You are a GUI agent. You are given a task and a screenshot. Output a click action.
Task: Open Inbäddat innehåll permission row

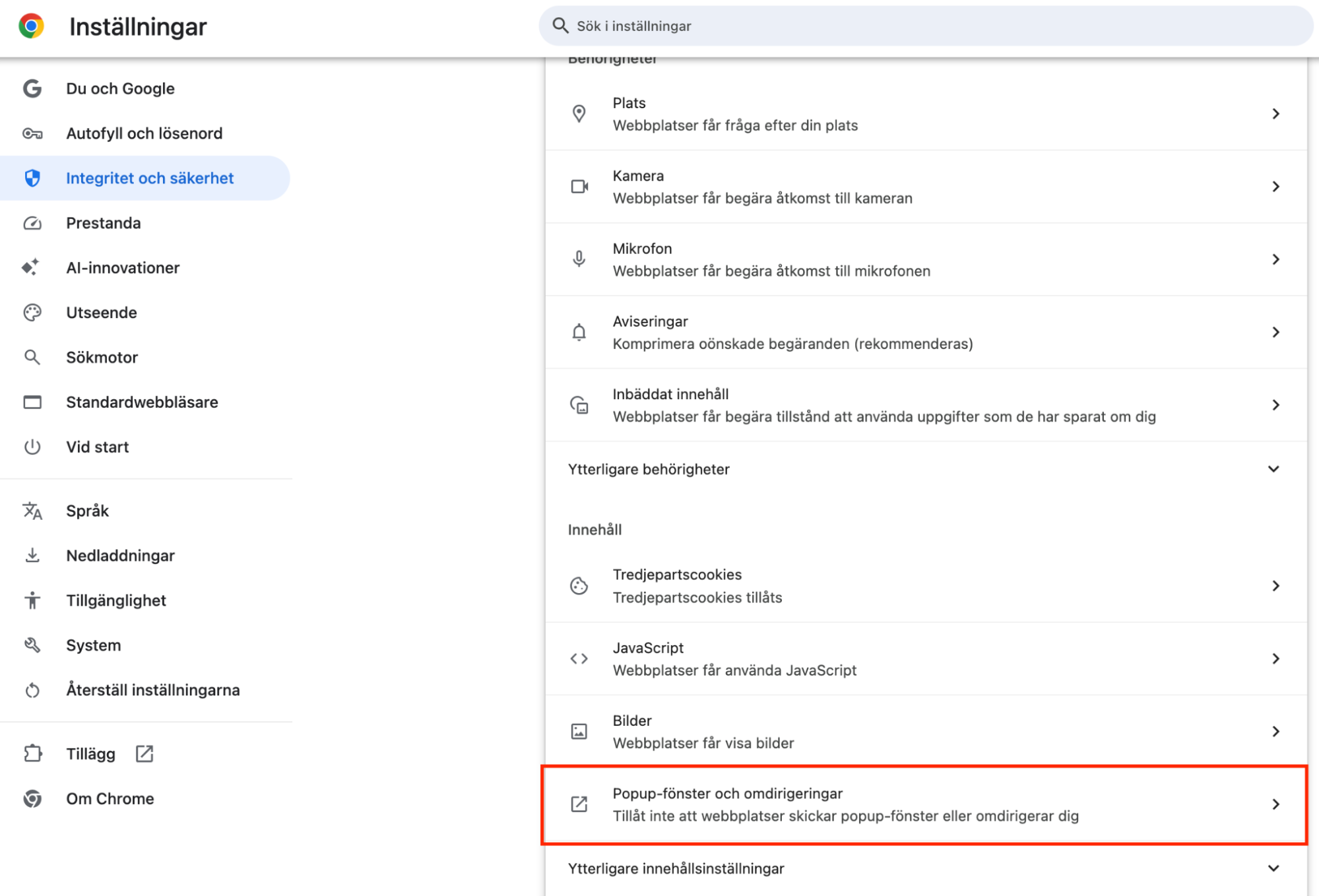926,405
